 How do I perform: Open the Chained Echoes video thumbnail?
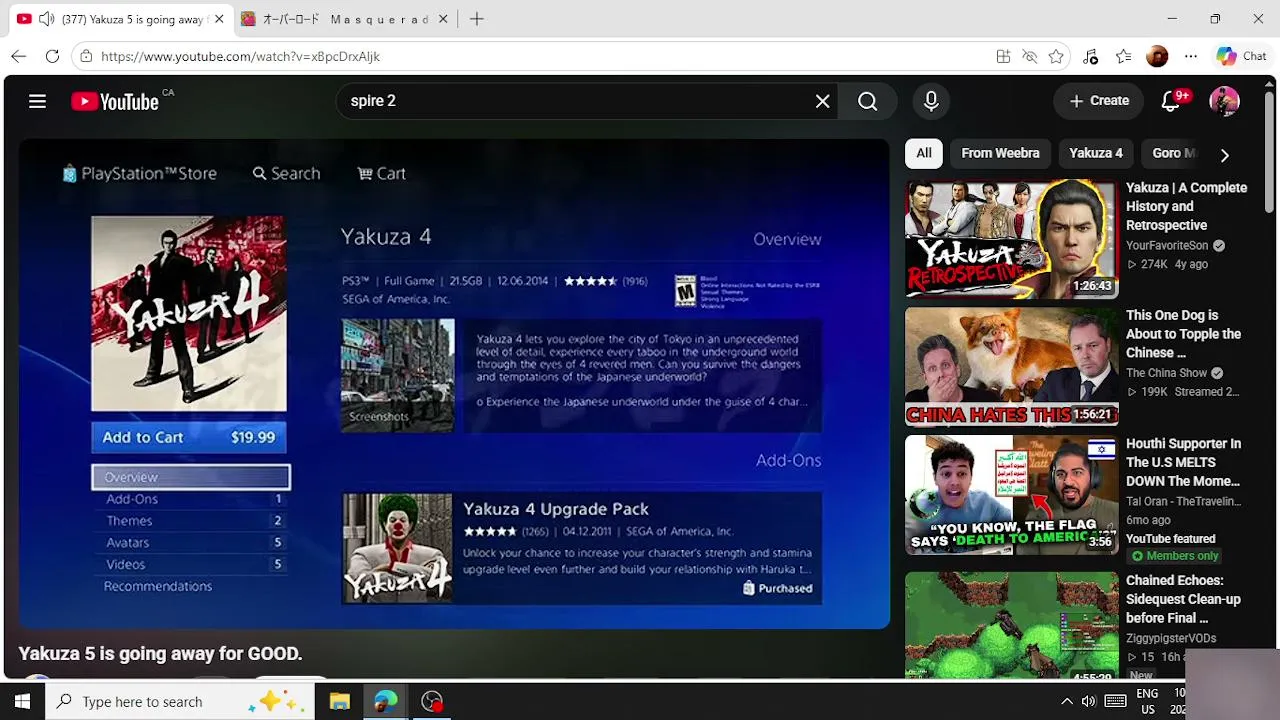pos(1011,625)
